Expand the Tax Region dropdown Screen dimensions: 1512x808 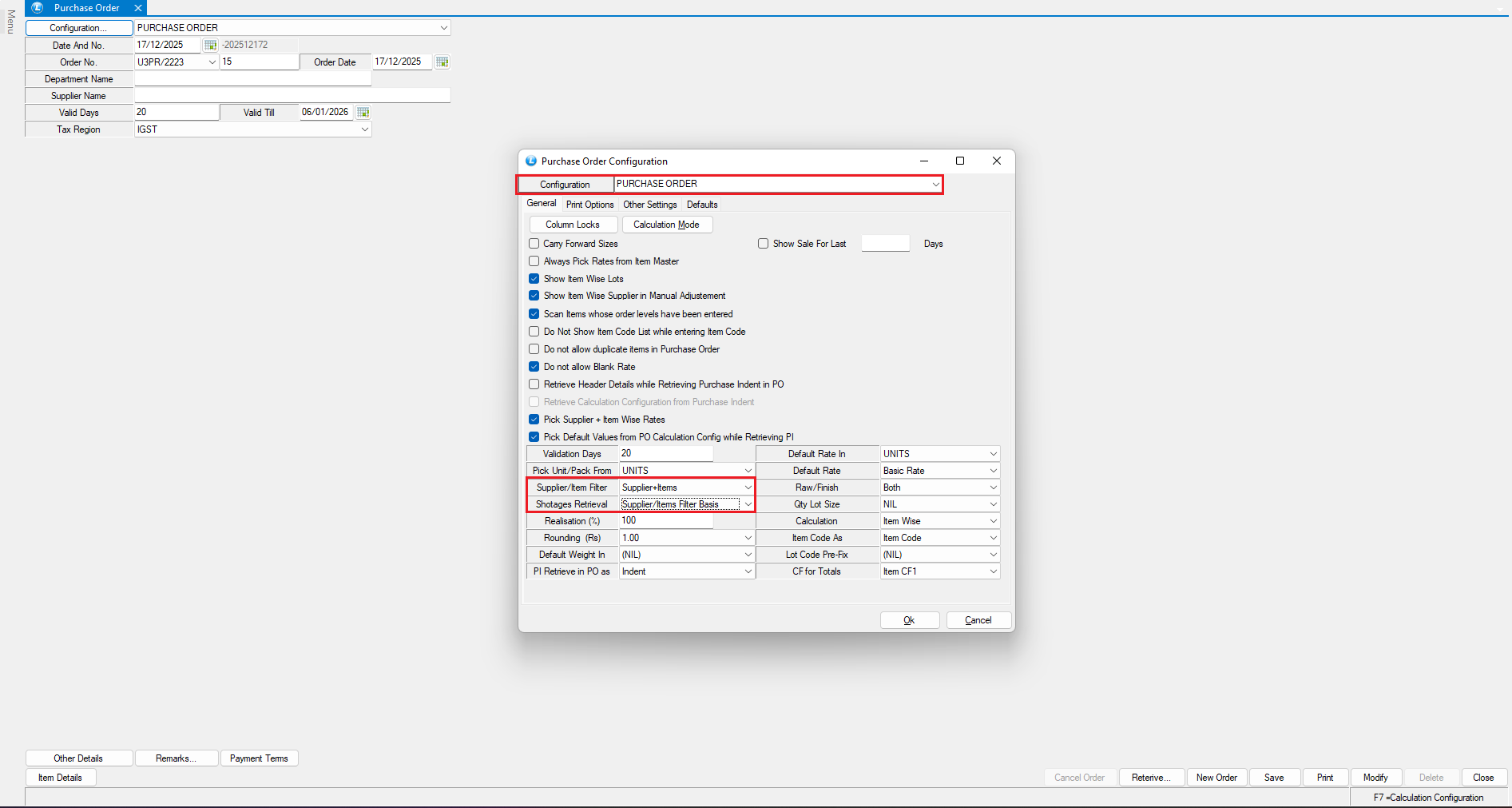click(365, 129)
